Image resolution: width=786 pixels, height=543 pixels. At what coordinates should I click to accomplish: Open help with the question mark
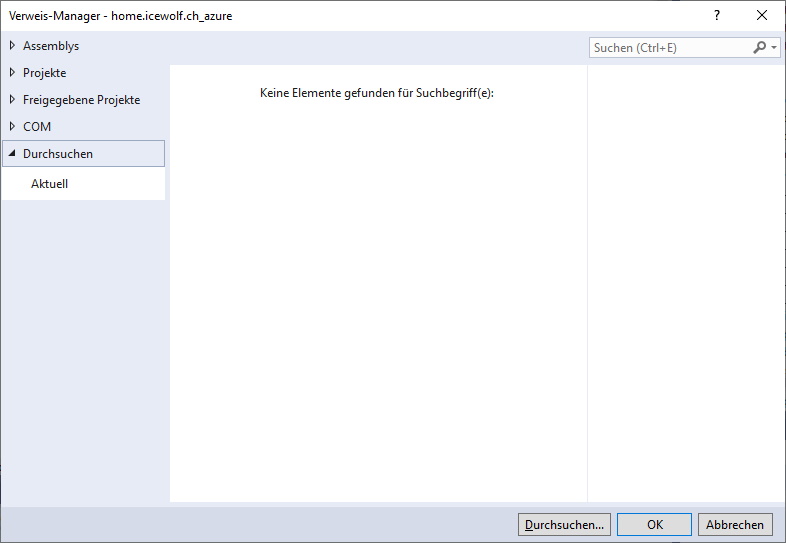coord(717,16)
